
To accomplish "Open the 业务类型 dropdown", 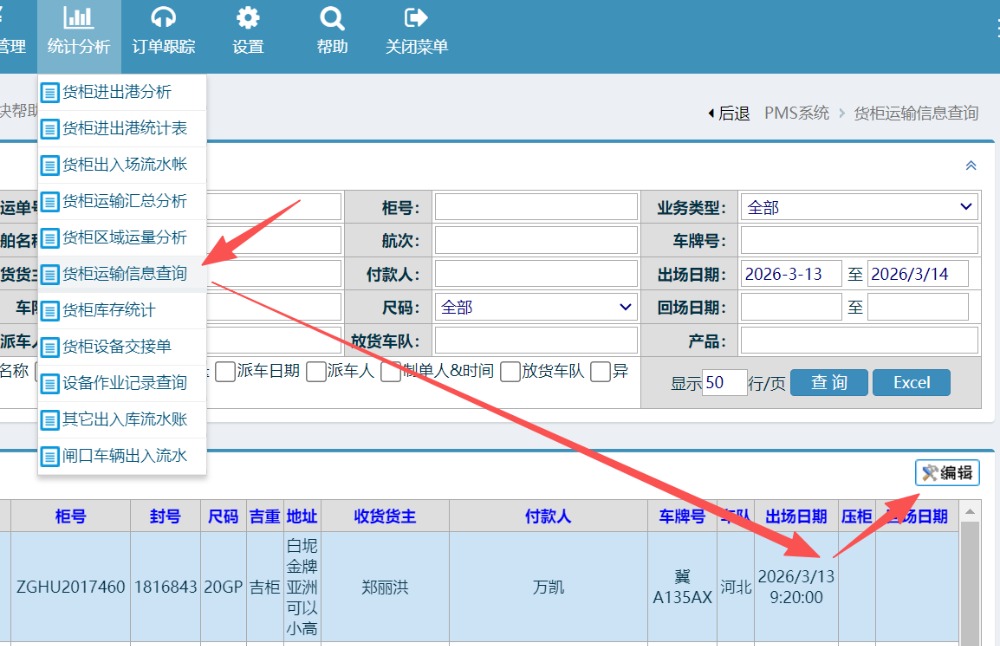I will point(859,207).
